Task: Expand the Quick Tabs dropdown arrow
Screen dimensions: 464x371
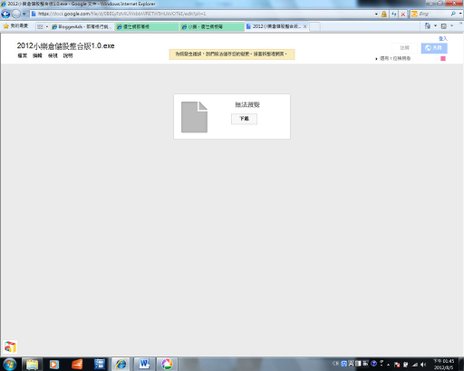Action: 47,27
